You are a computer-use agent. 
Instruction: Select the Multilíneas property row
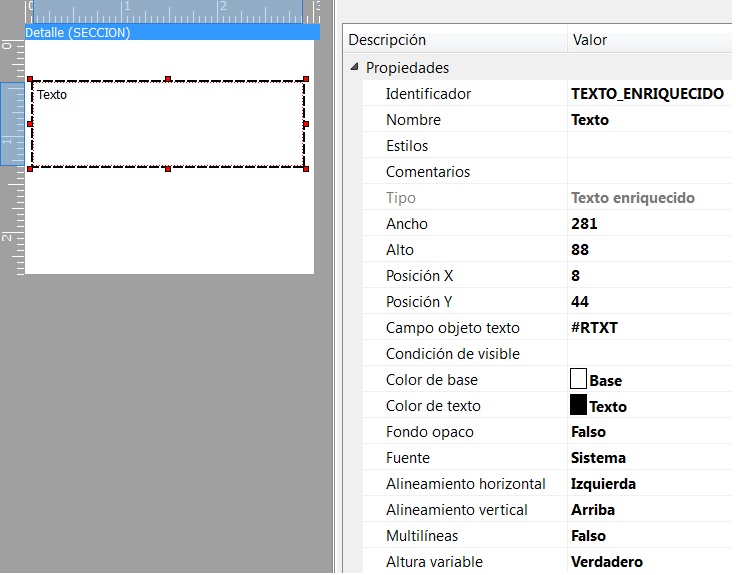click(547, 535)
